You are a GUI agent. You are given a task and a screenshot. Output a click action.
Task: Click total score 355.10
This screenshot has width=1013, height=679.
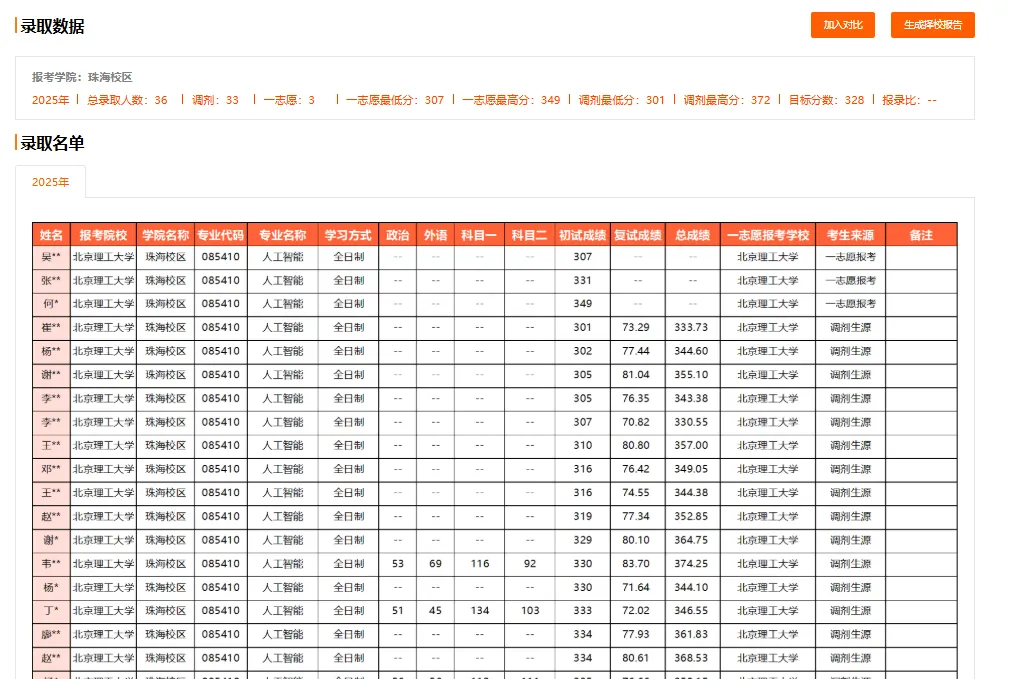[x=691, y=375]
